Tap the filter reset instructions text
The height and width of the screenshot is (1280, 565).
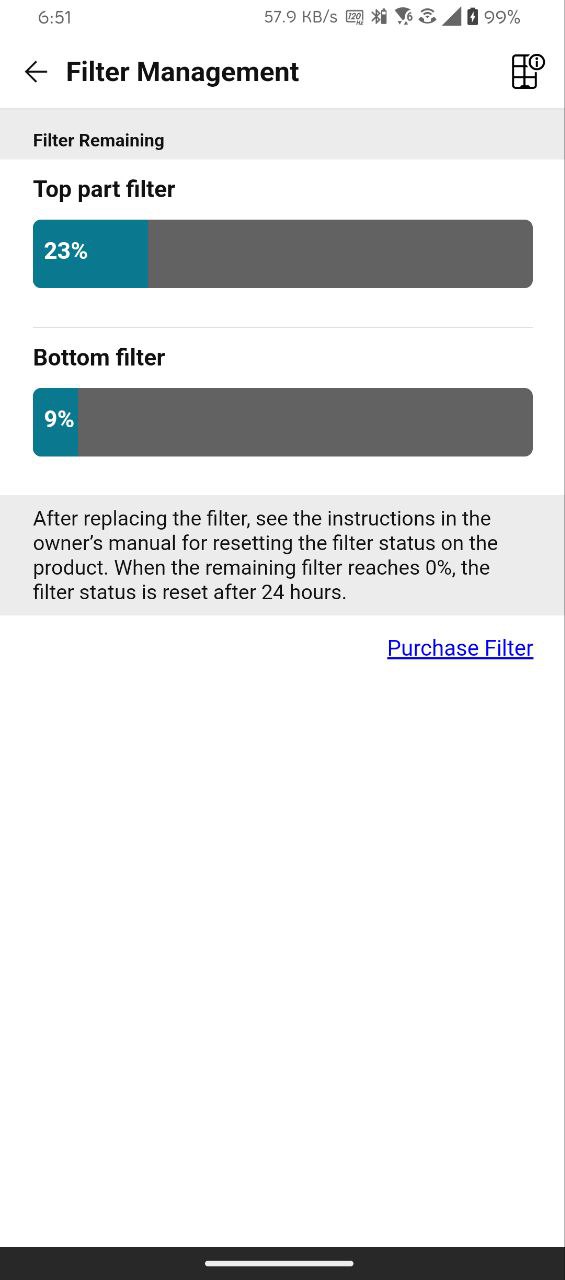point(266,555)
